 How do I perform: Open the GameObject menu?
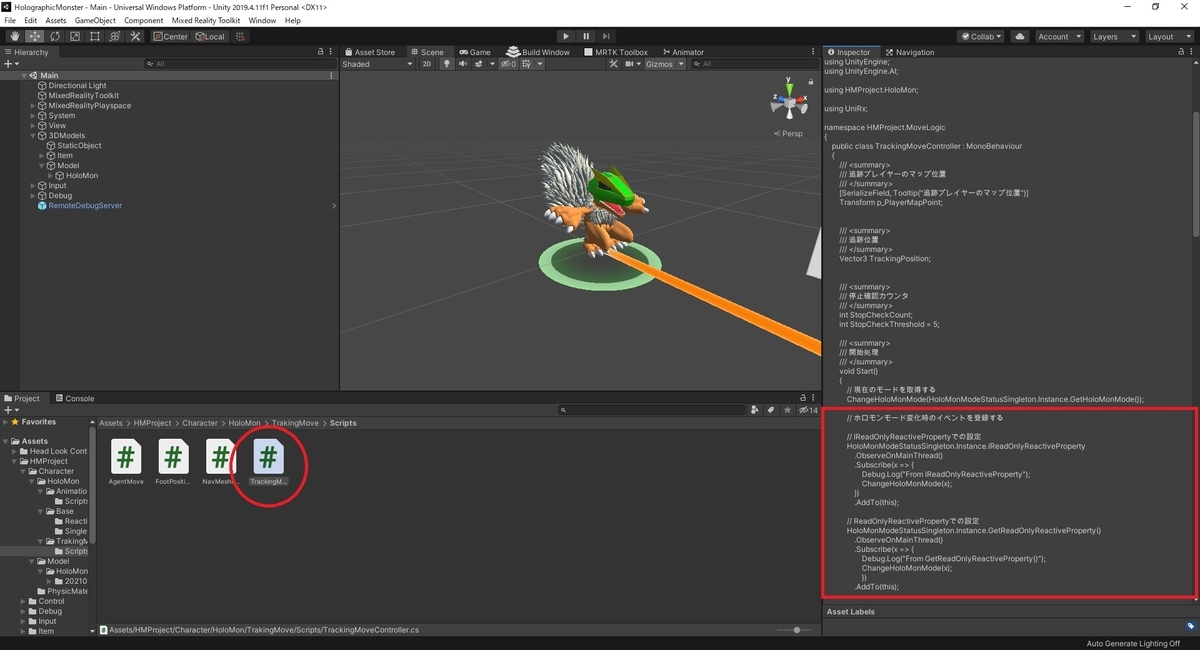click(95, 20)
